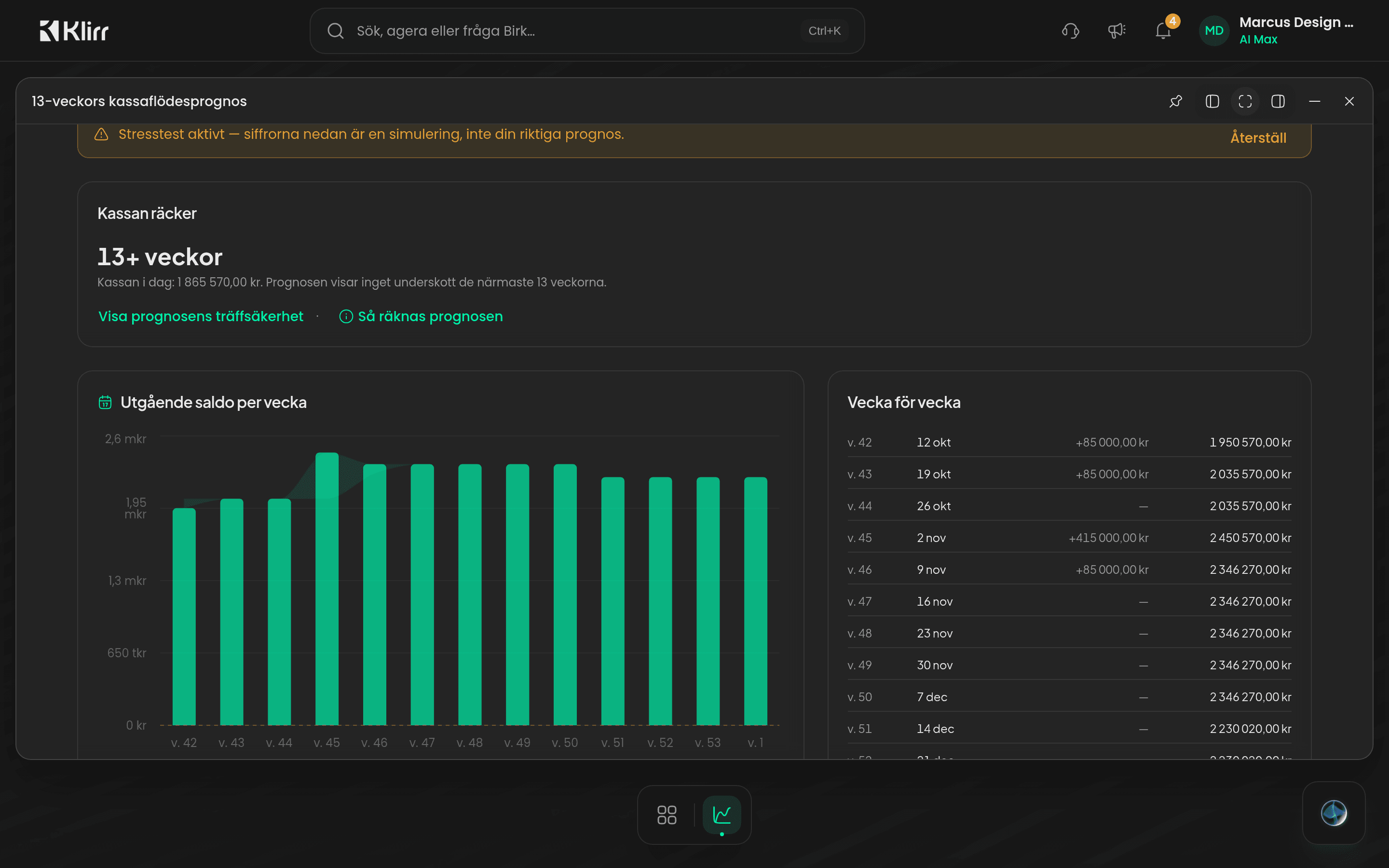
Task: Toggle fullscreen for the forecast panel
Action: [x=1245, y=102]
